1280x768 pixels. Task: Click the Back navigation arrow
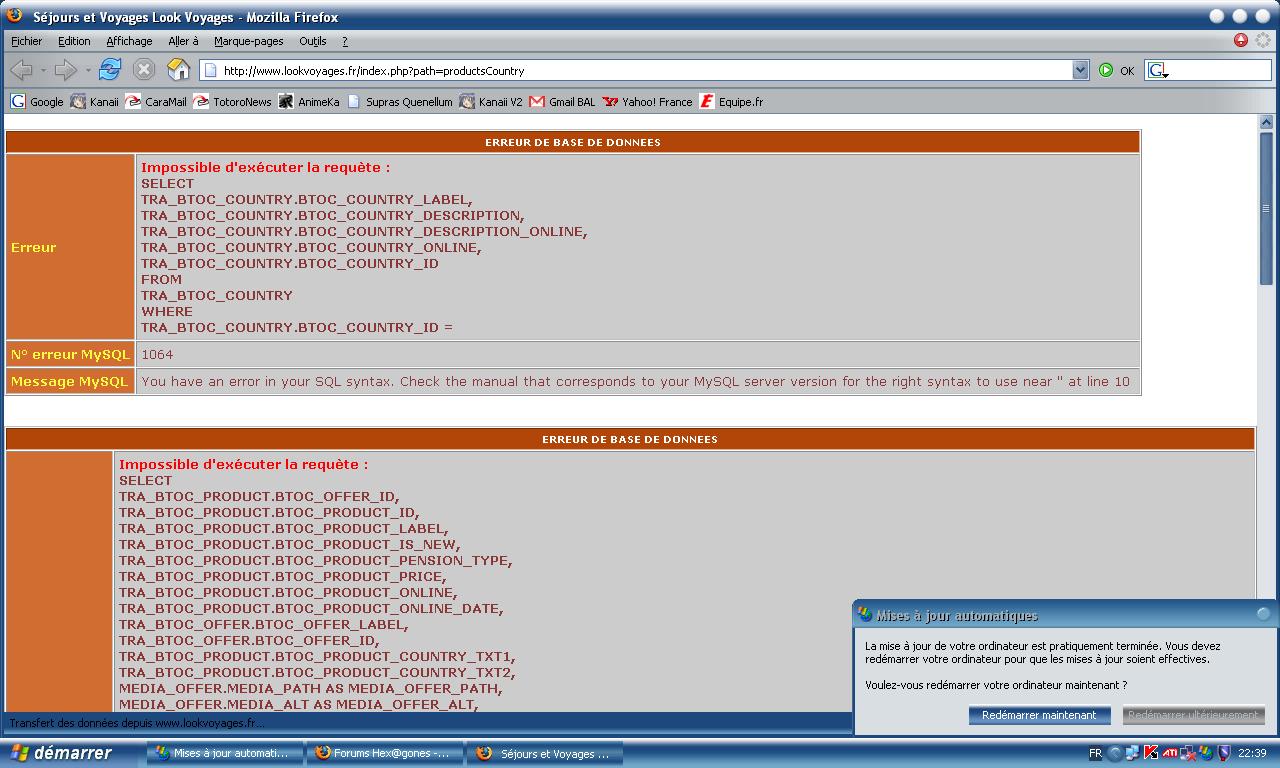[21, 70]
